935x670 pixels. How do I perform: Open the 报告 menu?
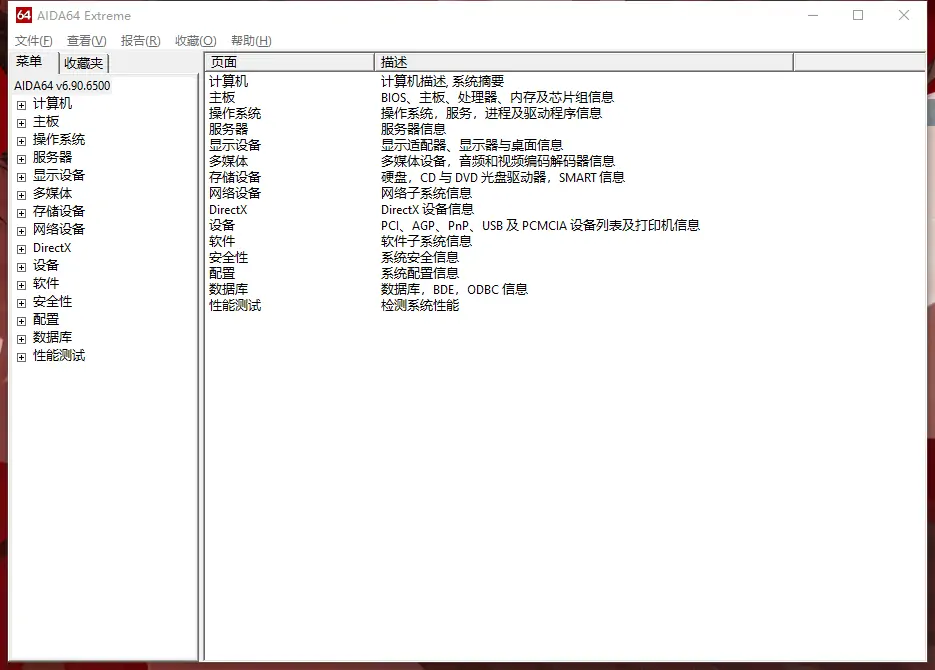[x=140, y=40]
